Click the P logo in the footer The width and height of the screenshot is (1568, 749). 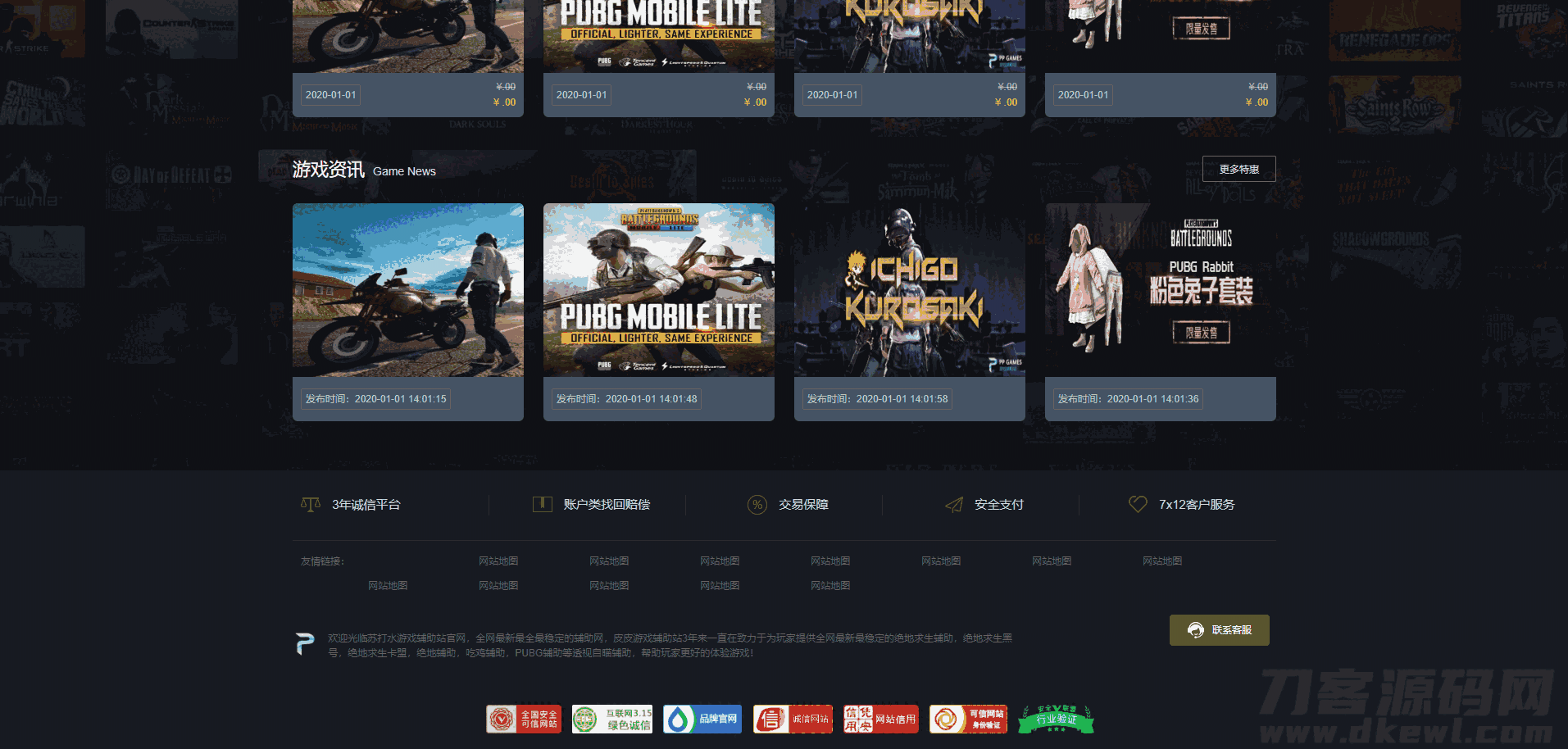305,644
